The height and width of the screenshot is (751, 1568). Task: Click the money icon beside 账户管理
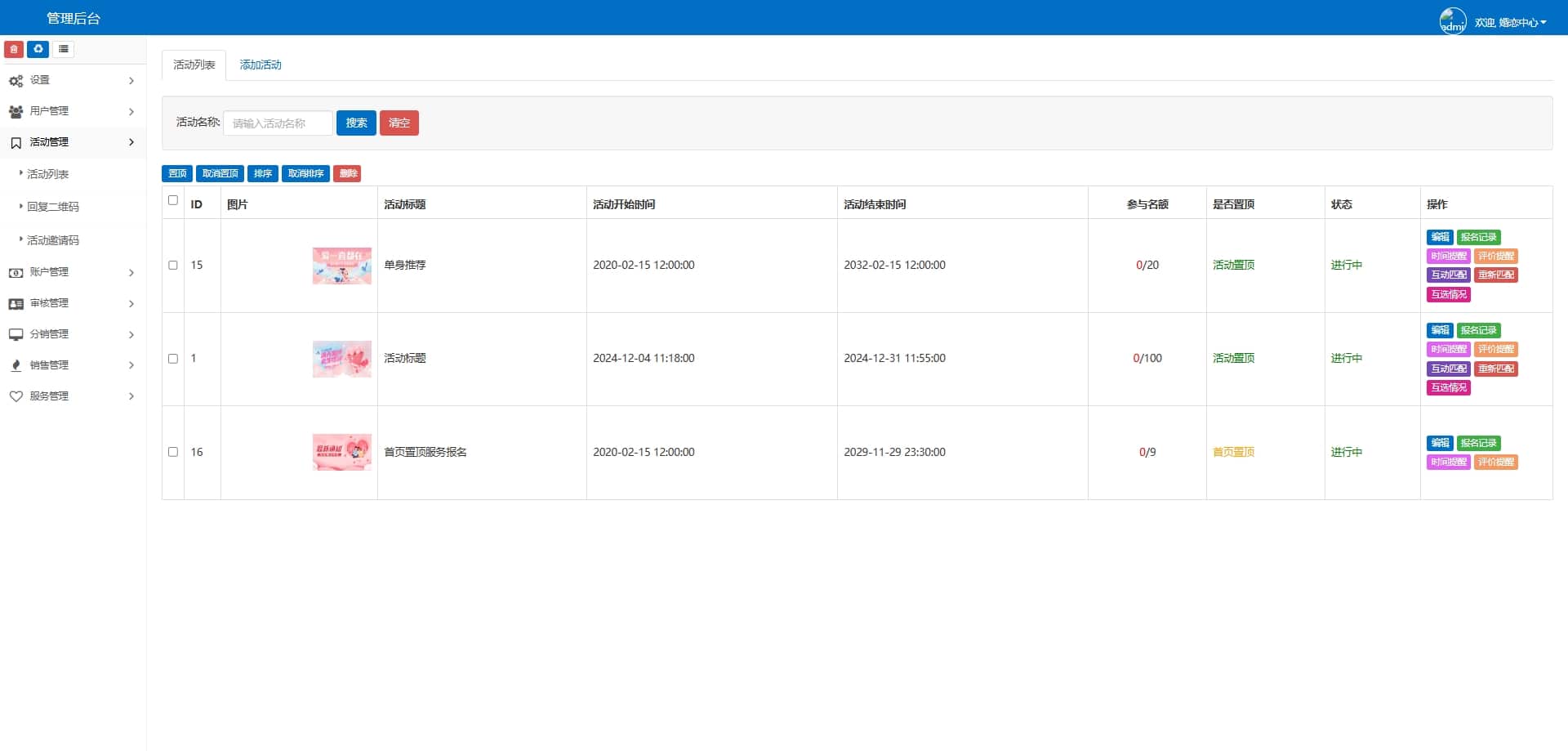(x=16, y=273)
